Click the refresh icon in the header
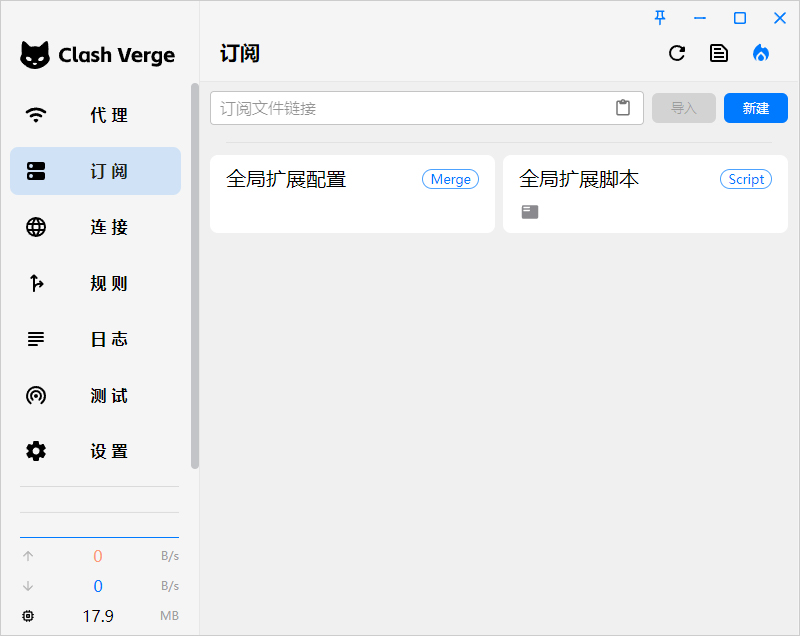This screenshot has width=800, height=636. (677, 53)
